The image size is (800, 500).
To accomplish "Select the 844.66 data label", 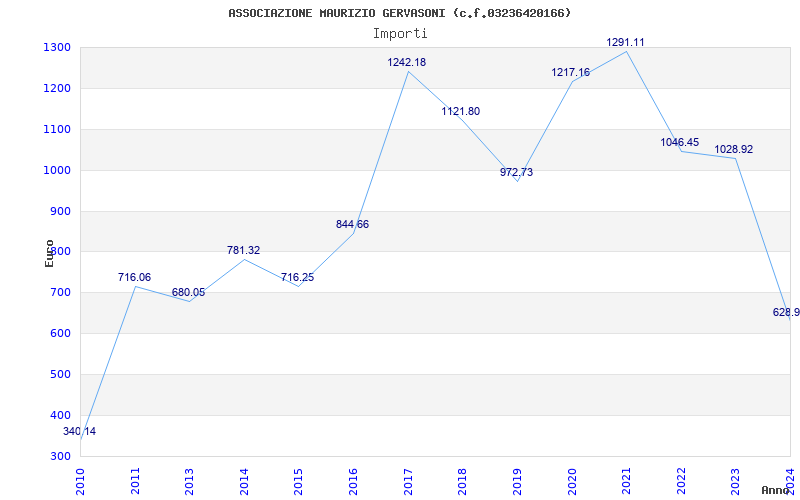I will click(x=352, y=224).
